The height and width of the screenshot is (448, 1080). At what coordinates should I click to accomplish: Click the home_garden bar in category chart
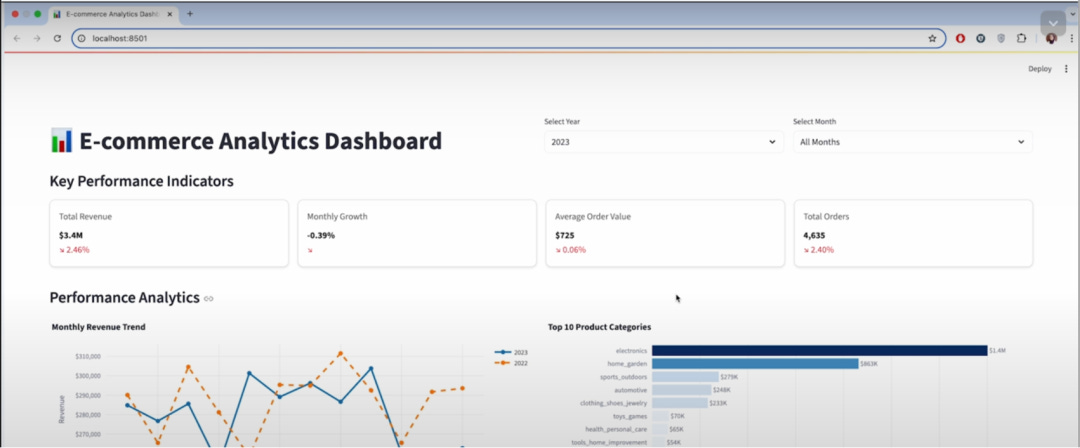coord(755,363)
